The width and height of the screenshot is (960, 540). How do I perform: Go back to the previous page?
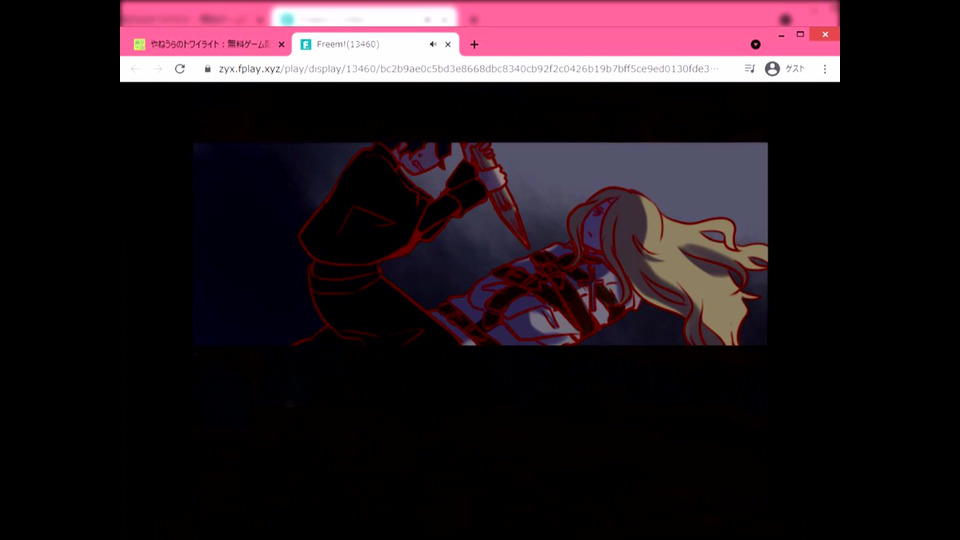tap(135, 69)
